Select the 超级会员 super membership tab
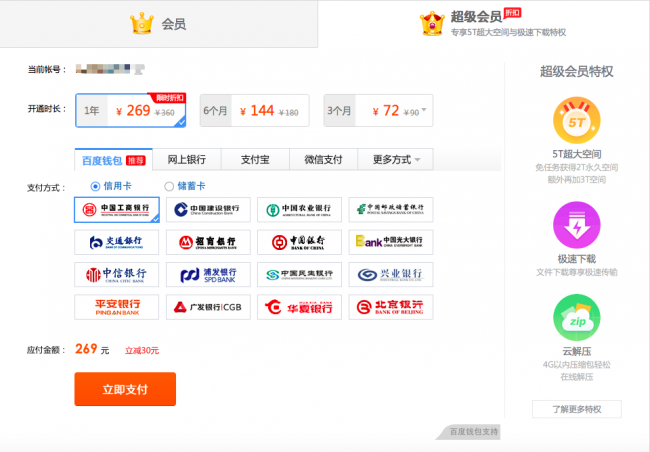This screenshot has width=650, height=452. (x=484, y=24)
